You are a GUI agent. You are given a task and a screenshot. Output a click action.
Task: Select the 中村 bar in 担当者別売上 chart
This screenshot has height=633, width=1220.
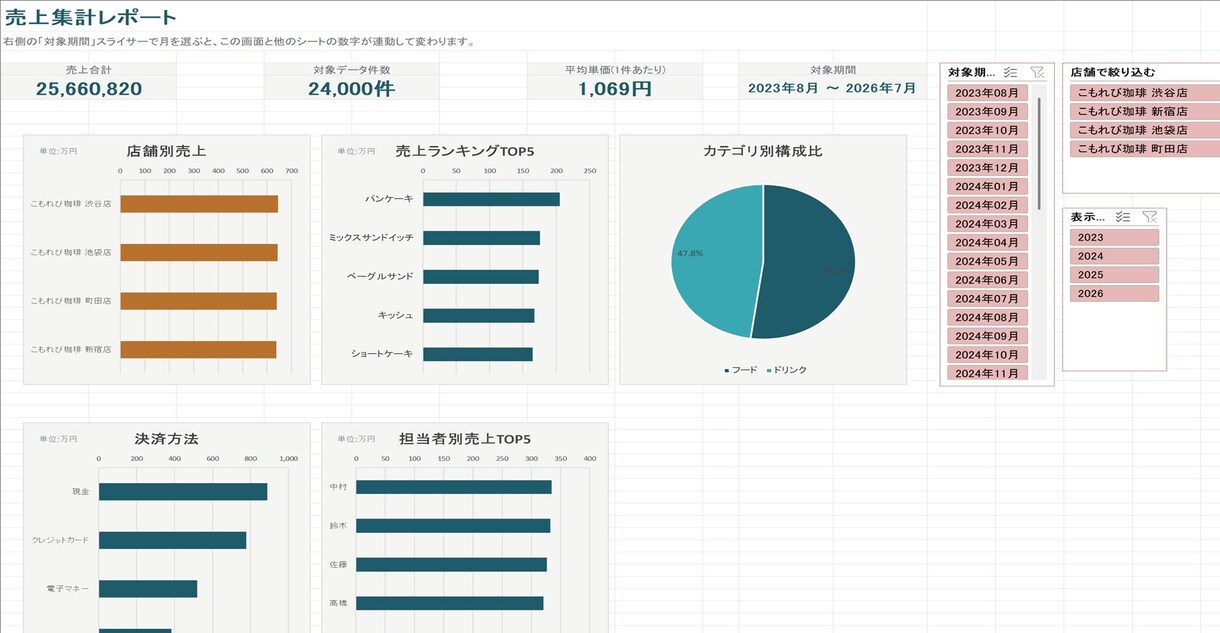(x=453, y=487)
